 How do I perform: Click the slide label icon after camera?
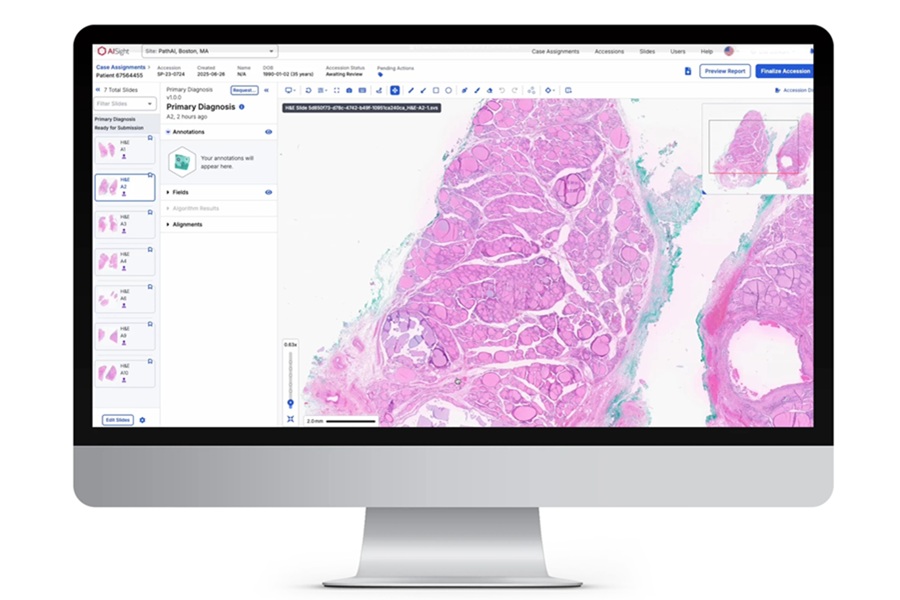coord(362,91)
